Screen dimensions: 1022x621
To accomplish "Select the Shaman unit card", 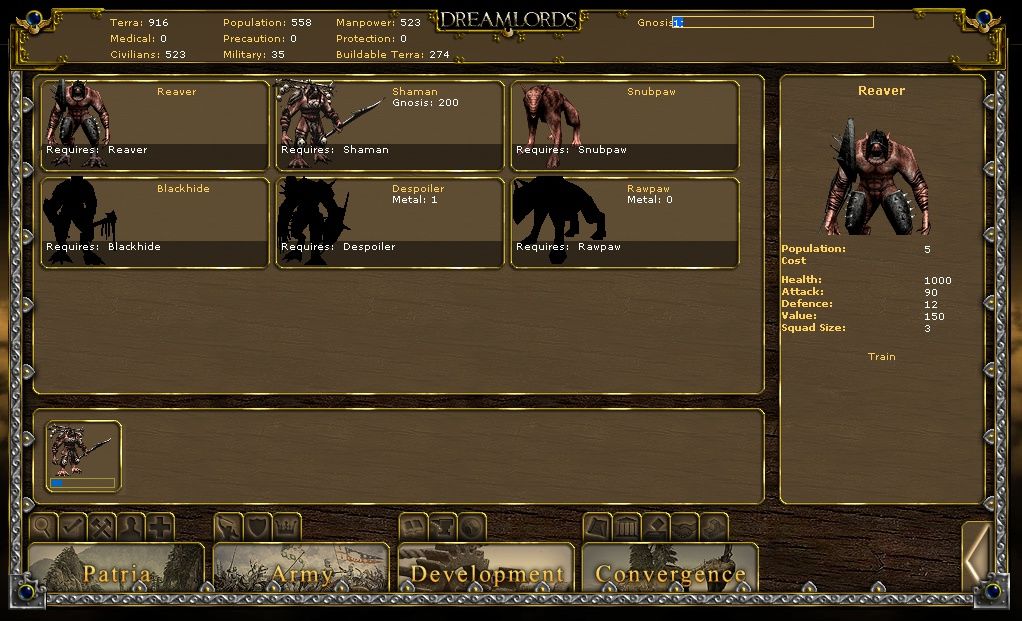I will pyautogui.click(x=390, y=125).
